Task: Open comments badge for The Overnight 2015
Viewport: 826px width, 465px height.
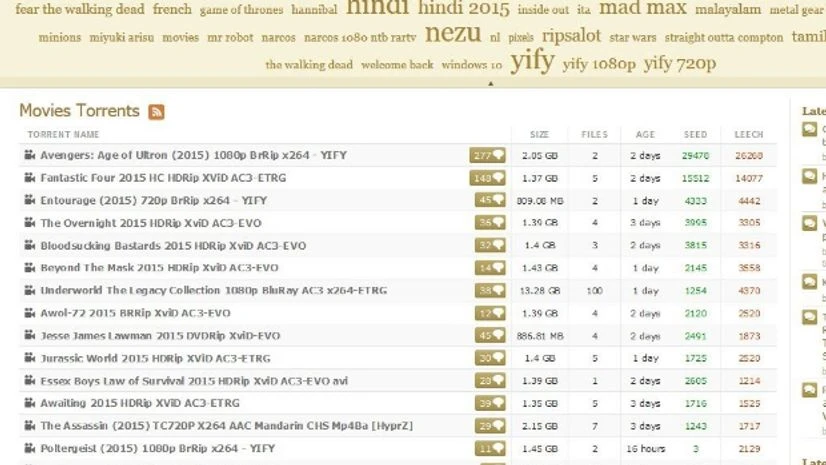Action: pos(490,223)
